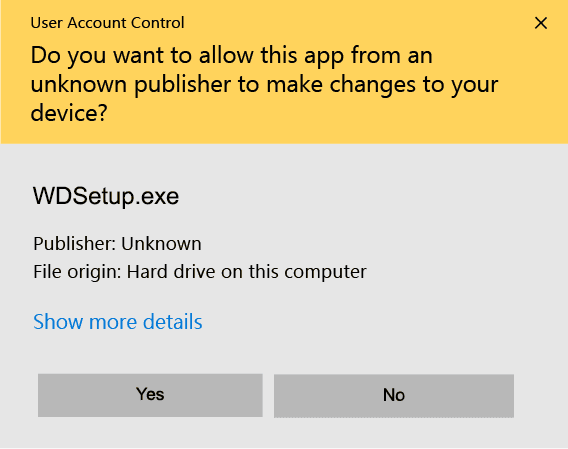
Task: Click the 'File origin:' label
Action: 77,271
